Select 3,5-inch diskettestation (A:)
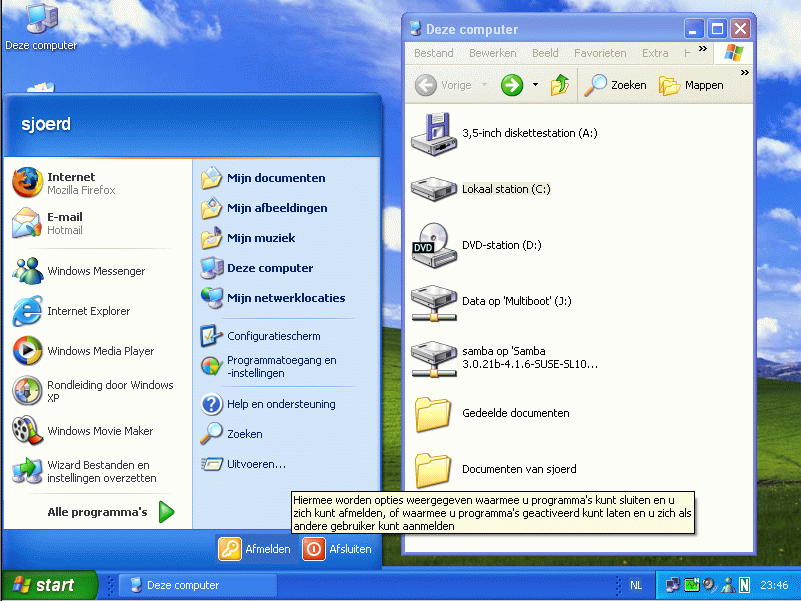Screen dimensions: 801x601 pos(504,134)
